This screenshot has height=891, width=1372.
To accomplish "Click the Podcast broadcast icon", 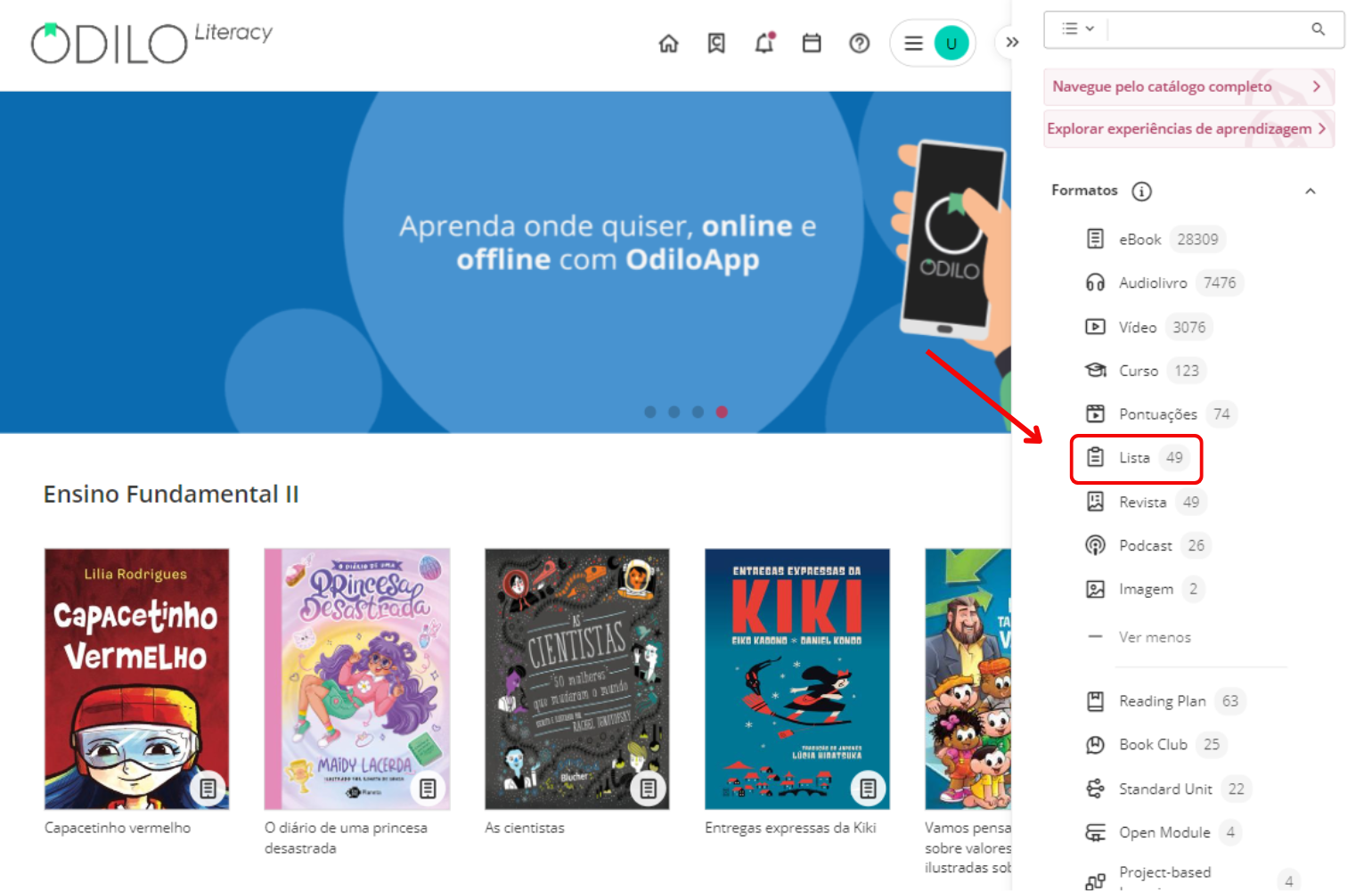I will pos(1095,545).
